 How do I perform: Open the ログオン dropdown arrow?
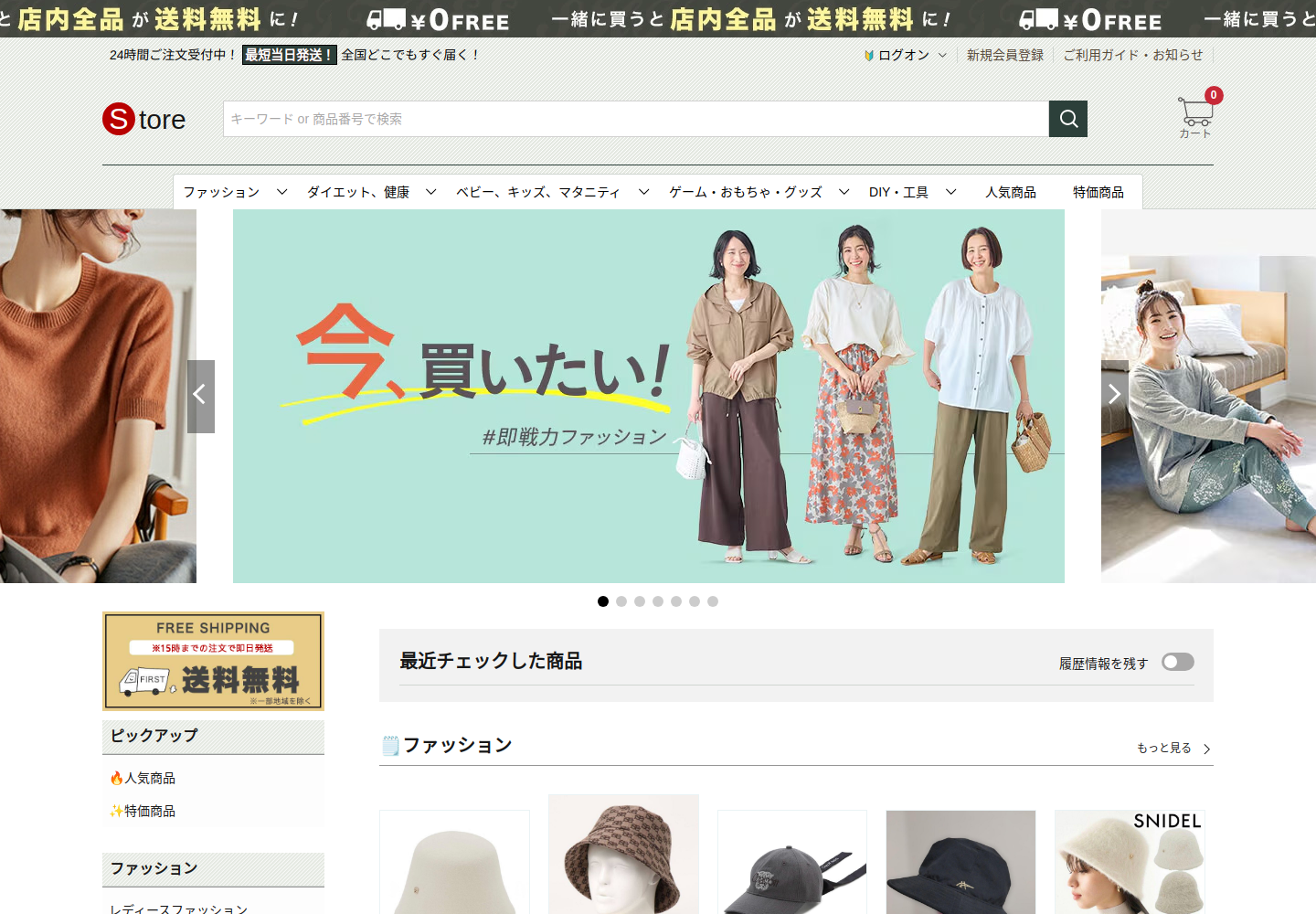coord(942,56)
